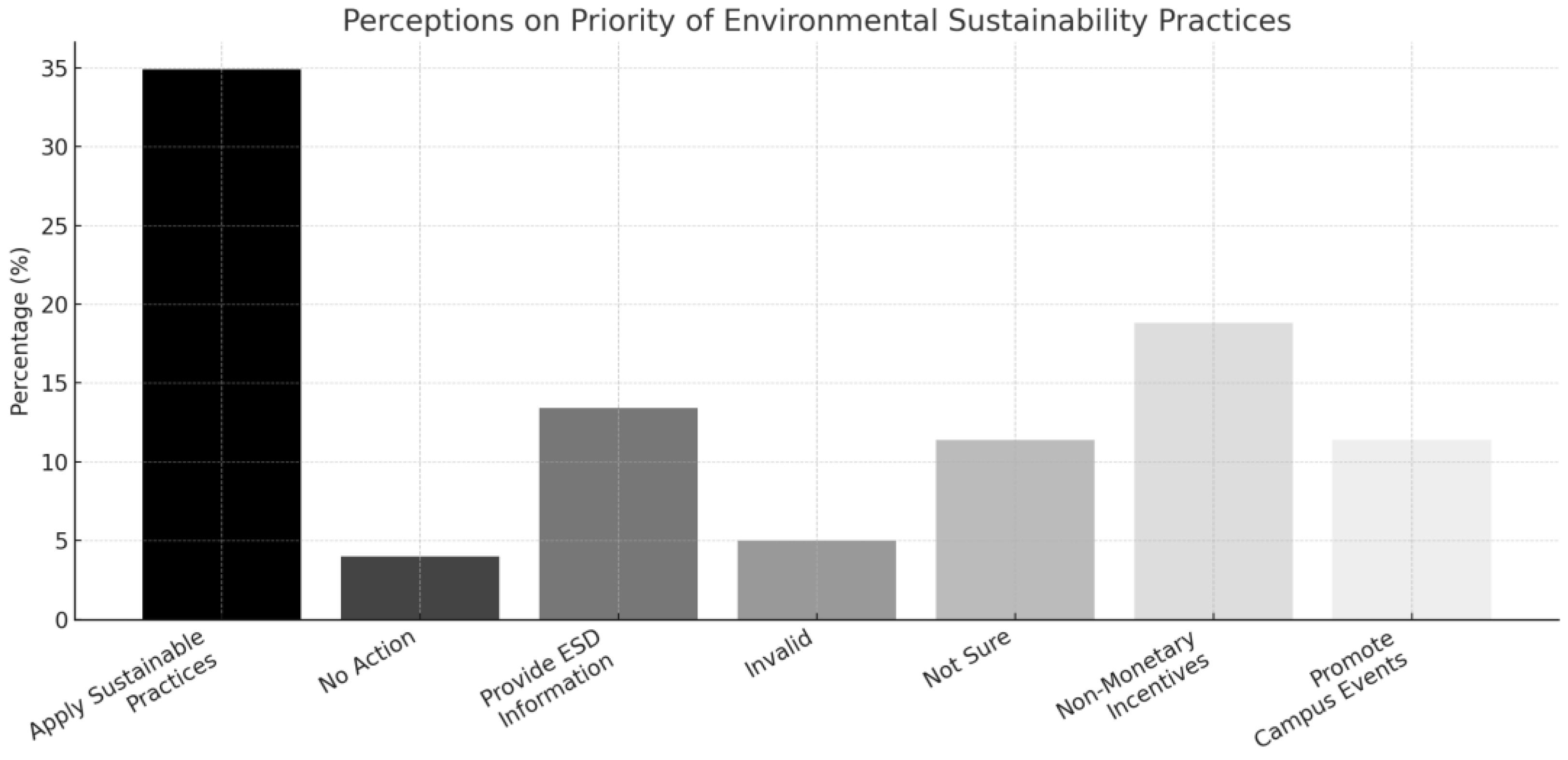The image size is (1568, 760).
Task: Click the chart title text
Action: (817, 21)
